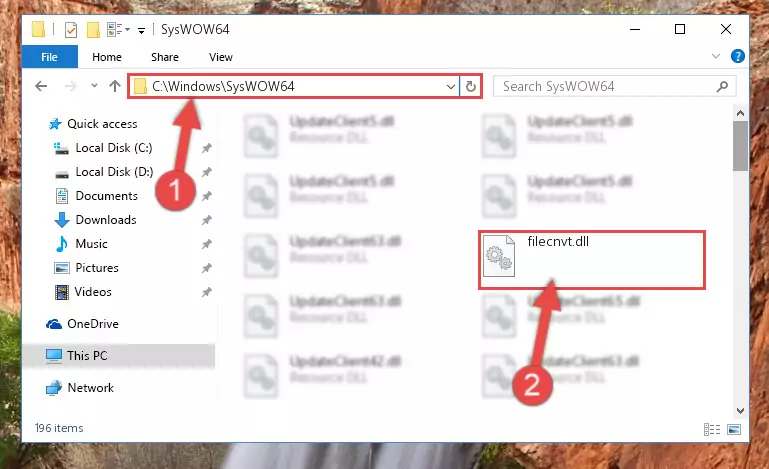Click the search magnifier icon

click(722, 87)
